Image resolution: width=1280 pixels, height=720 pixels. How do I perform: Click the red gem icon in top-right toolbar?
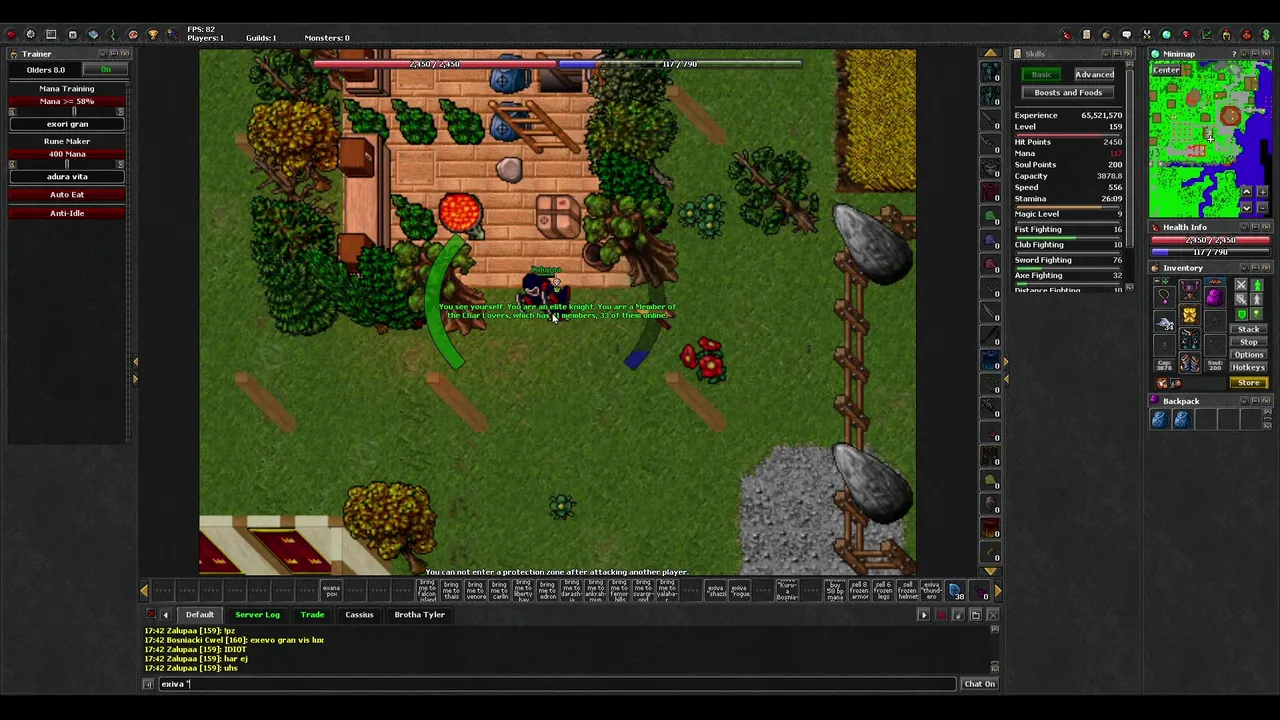point(1186,34)
